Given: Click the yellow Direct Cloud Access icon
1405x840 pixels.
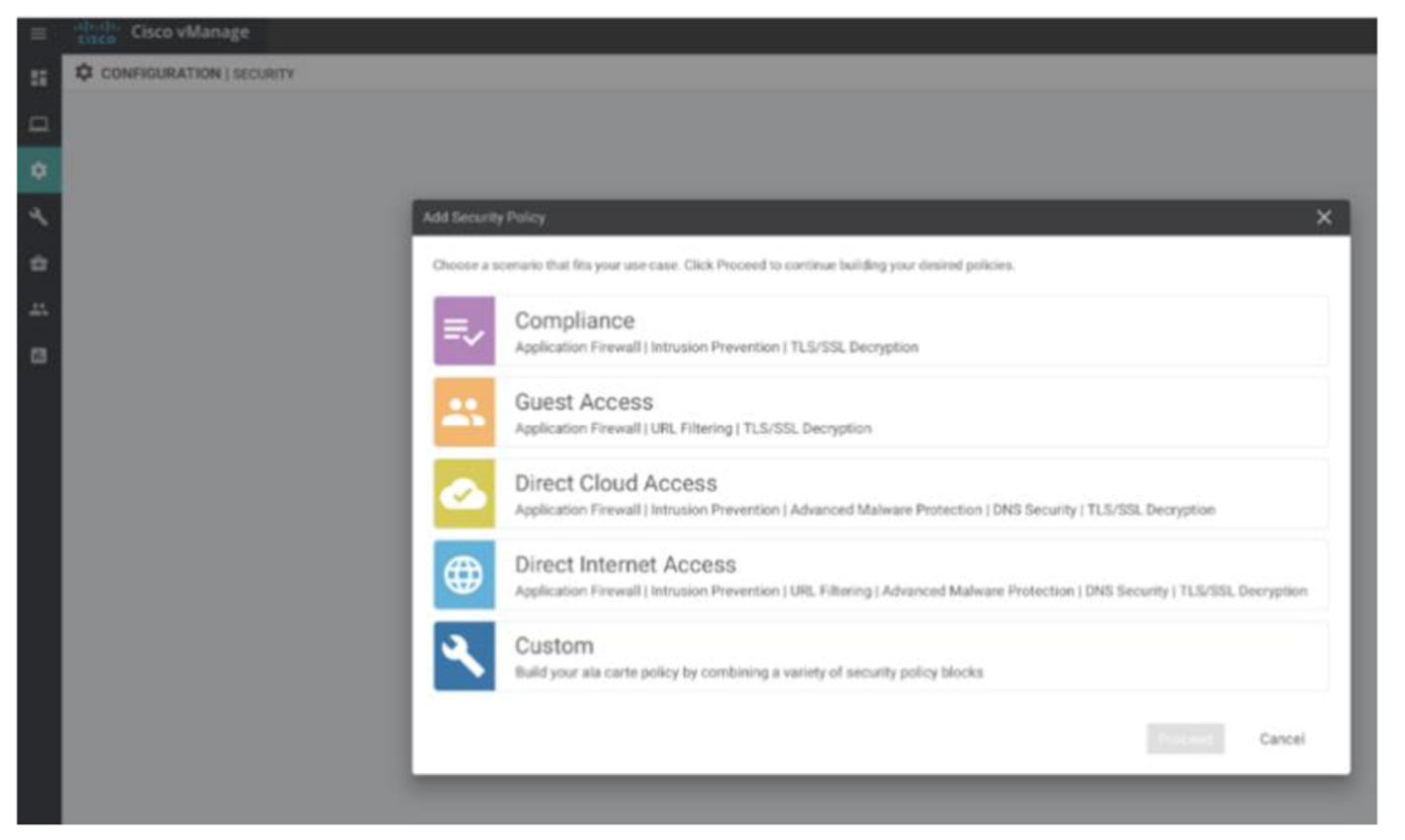Looking at the screenshot, I should 464,494.
